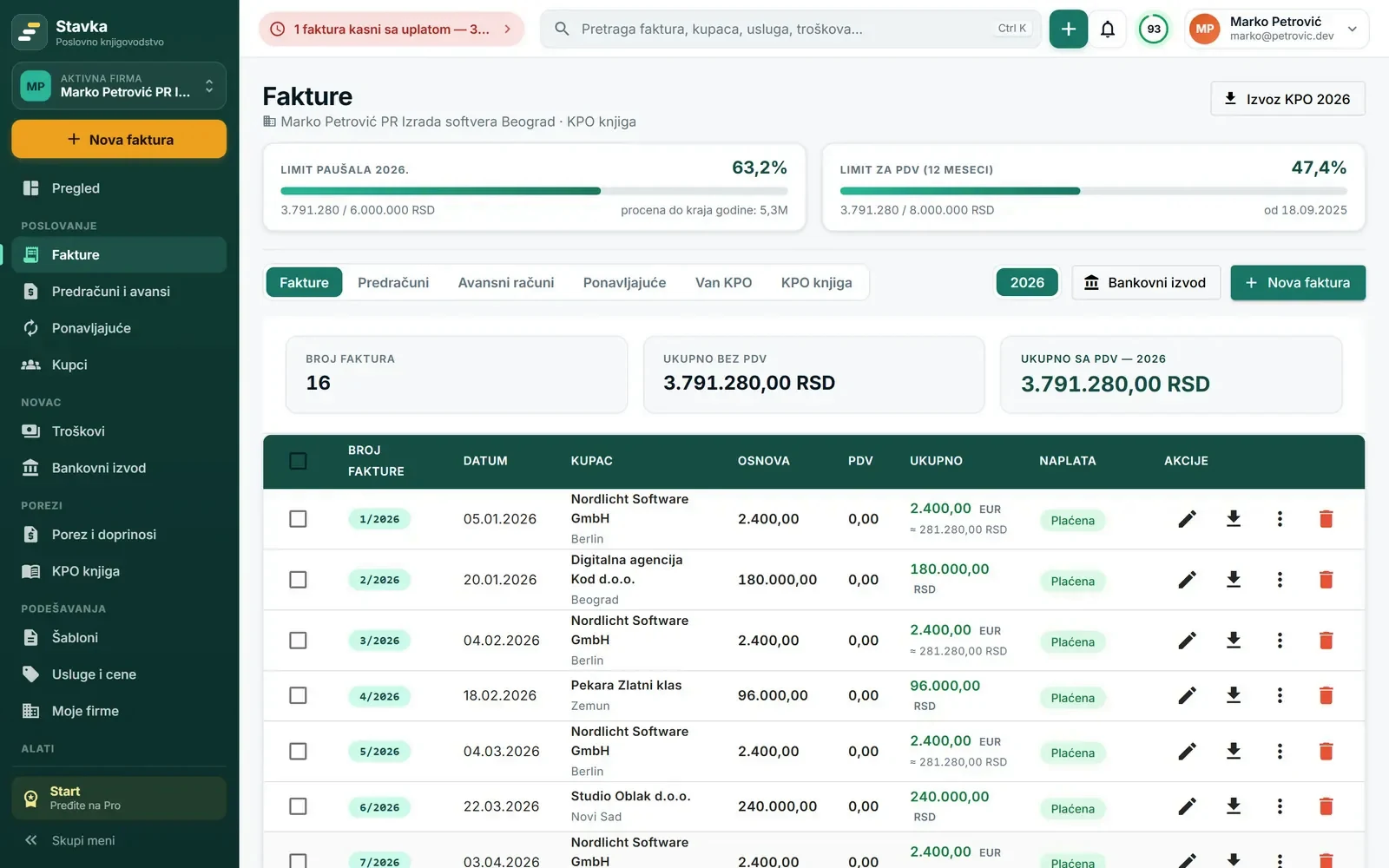Delete invoice 1/2026

click(x=1326, y=519)
